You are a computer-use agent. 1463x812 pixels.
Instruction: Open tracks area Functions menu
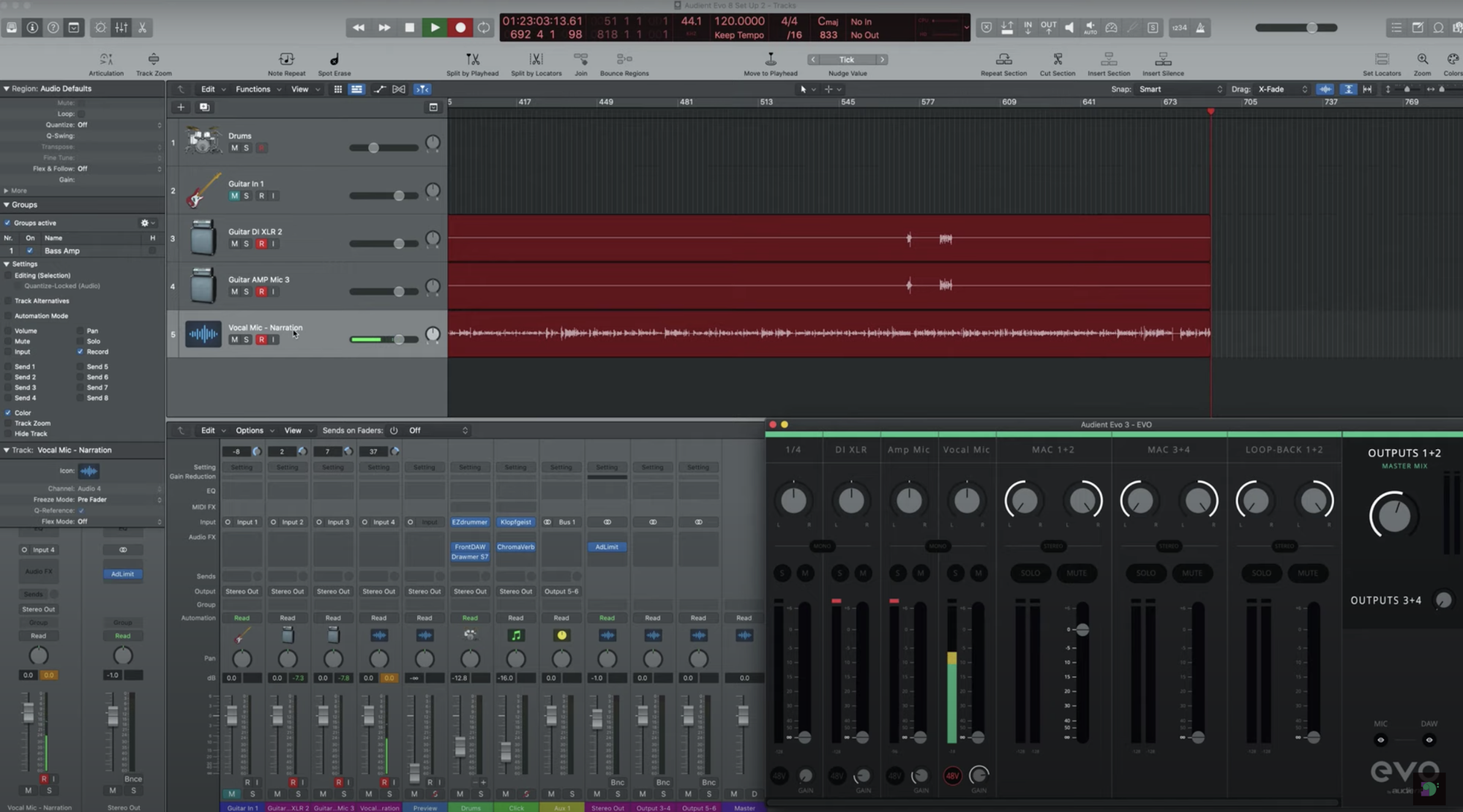tap(258, 89)
